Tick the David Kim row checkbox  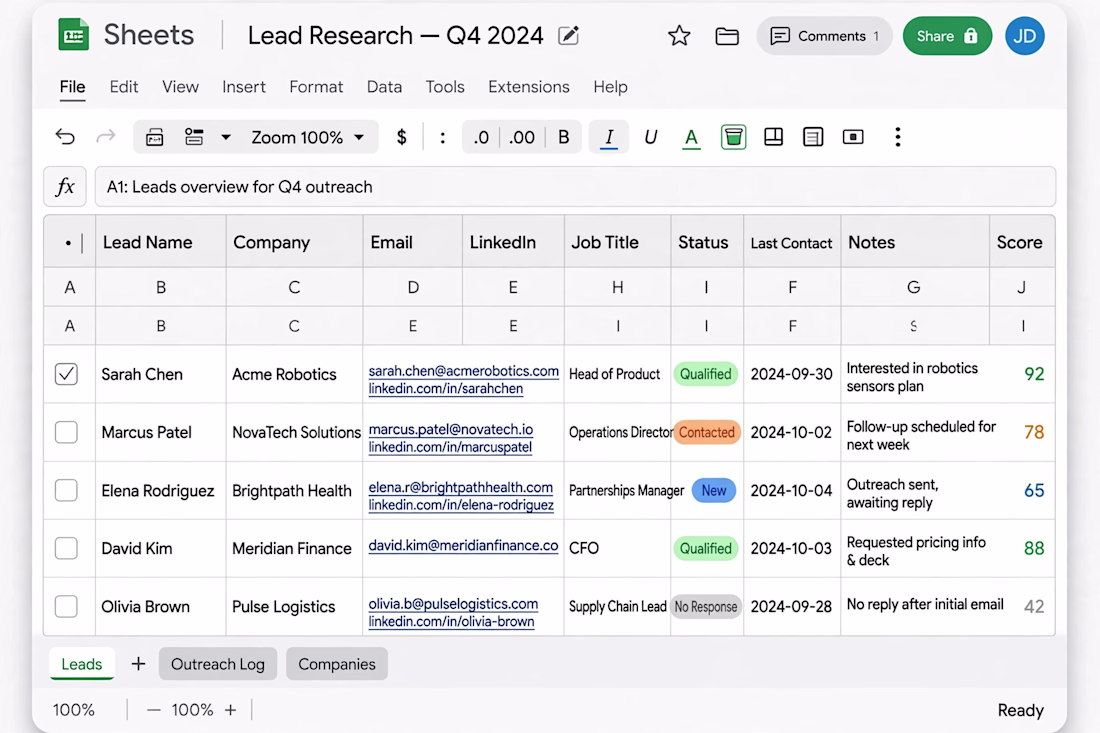coord(67,549)
